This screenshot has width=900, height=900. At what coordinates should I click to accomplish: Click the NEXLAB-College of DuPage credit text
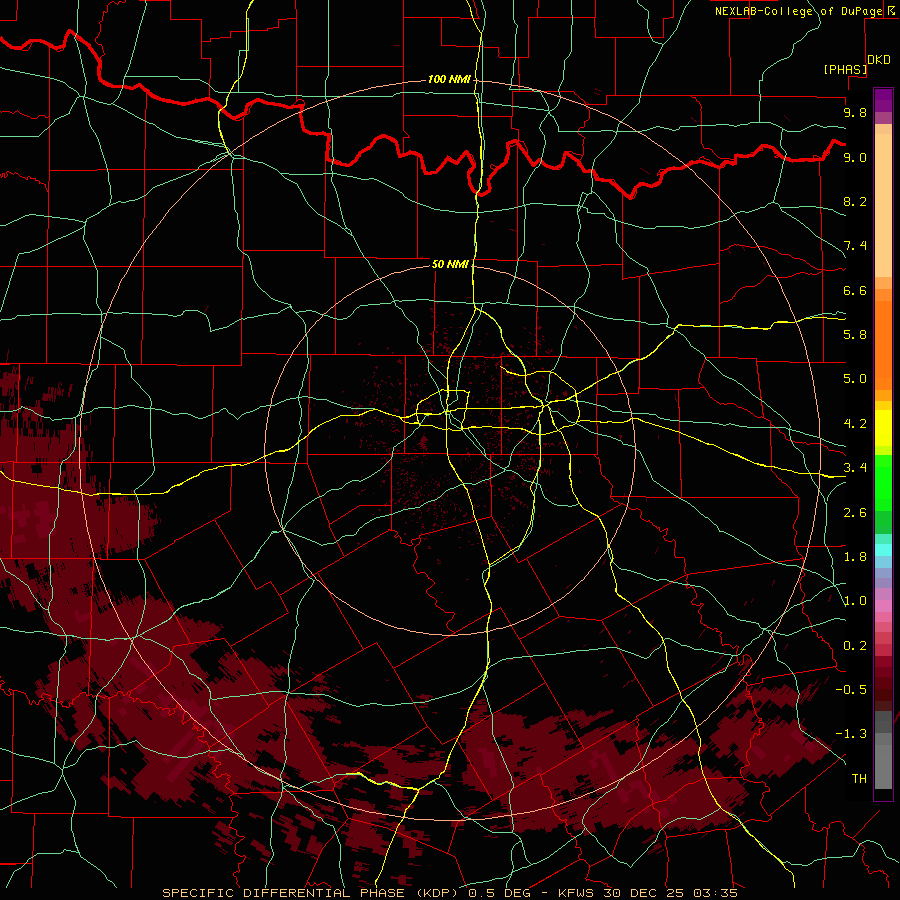798,11
